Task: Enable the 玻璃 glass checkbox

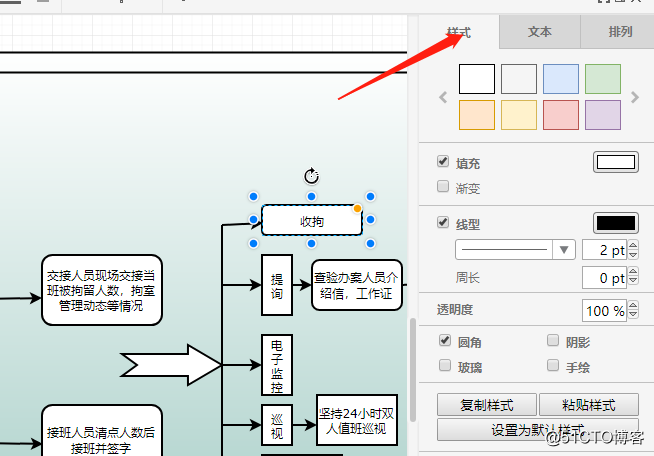Action: point(445,365)
